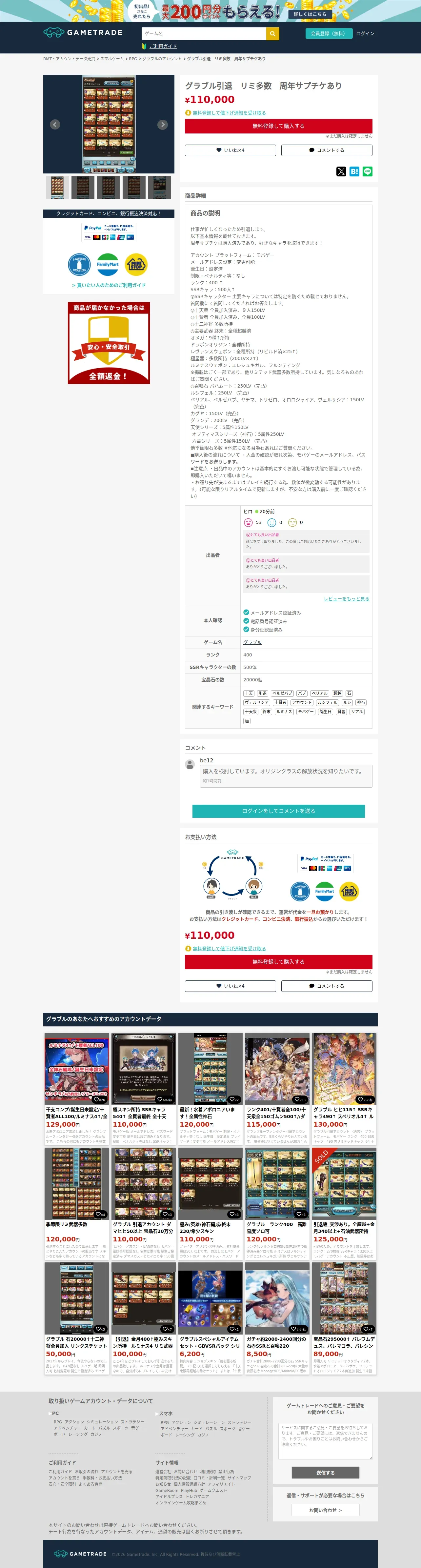The width and height of the screenshot is (421, 1568).
Task: Click the FamilyMart icon in payment section
Action: click(324, 891)
